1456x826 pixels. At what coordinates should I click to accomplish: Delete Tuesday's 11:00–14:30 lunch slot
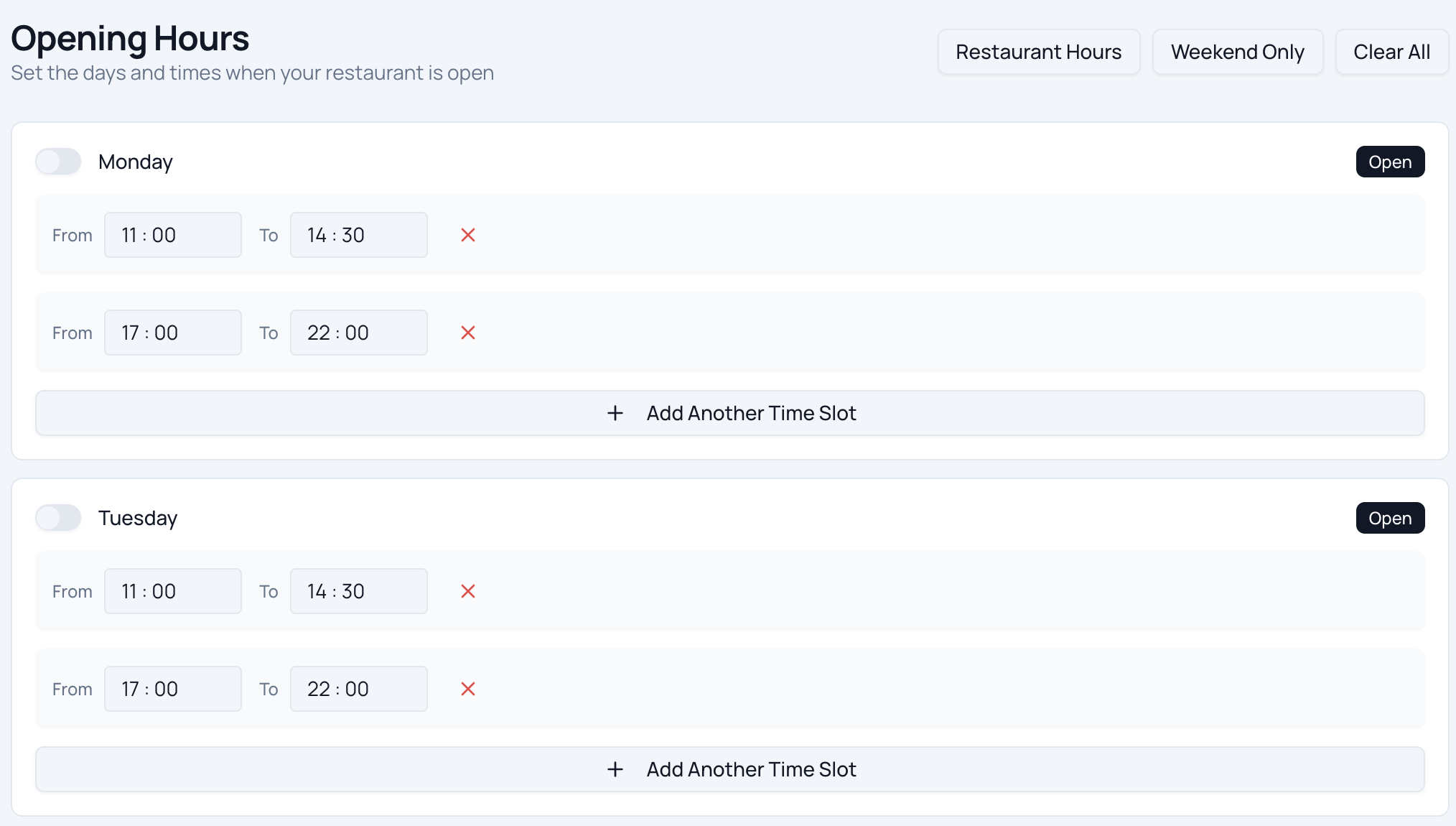[468, 591]
